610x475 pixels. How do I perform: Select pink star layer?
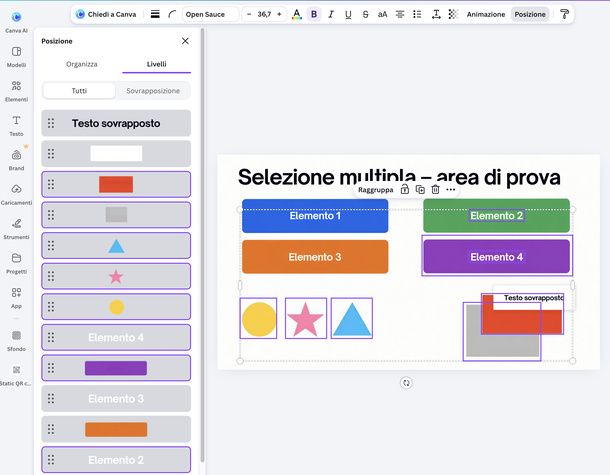coord(116,276)
